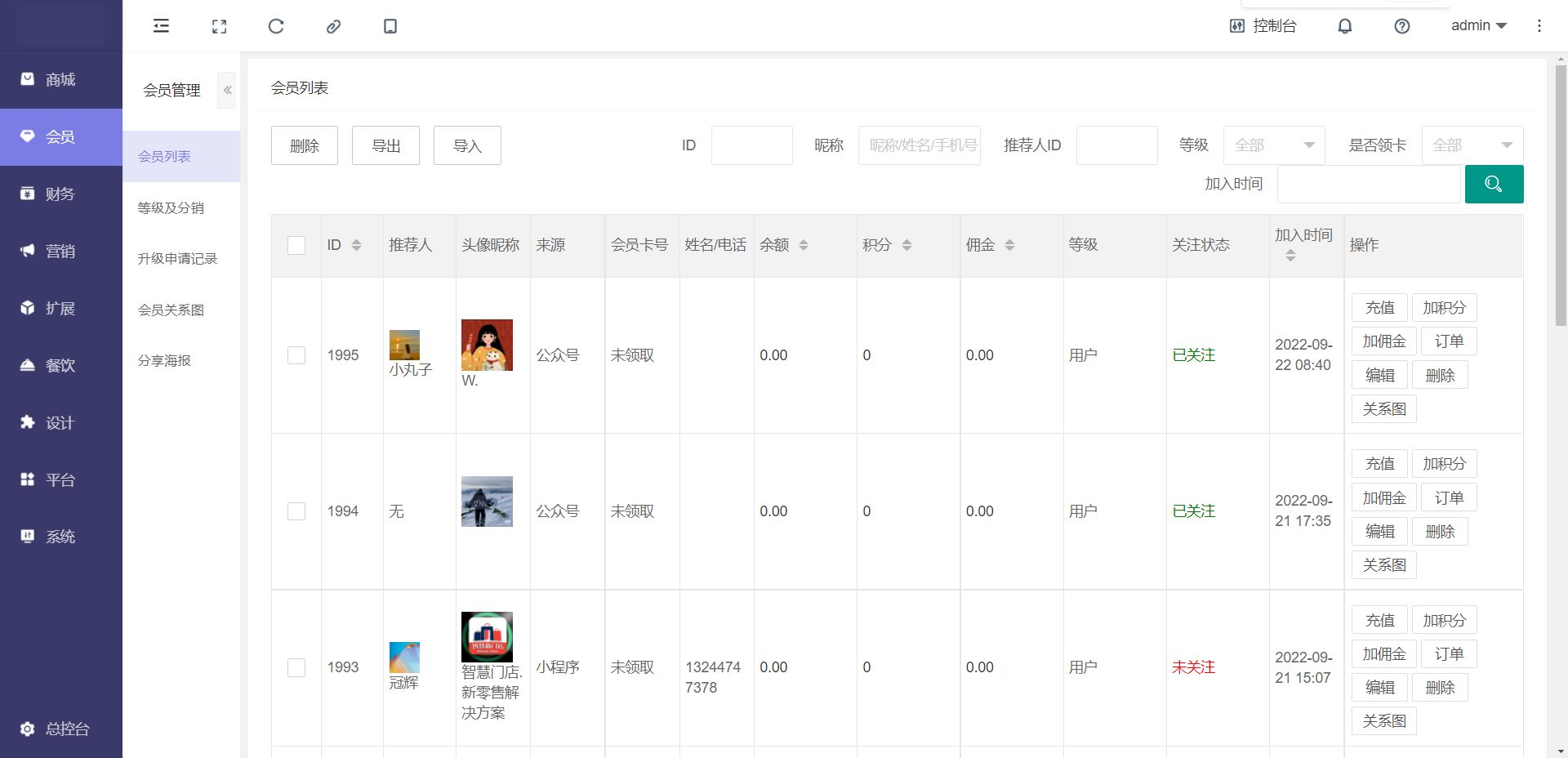Click the green search button
This screenshot has width=1568, height=758.
pos(1493,184)
